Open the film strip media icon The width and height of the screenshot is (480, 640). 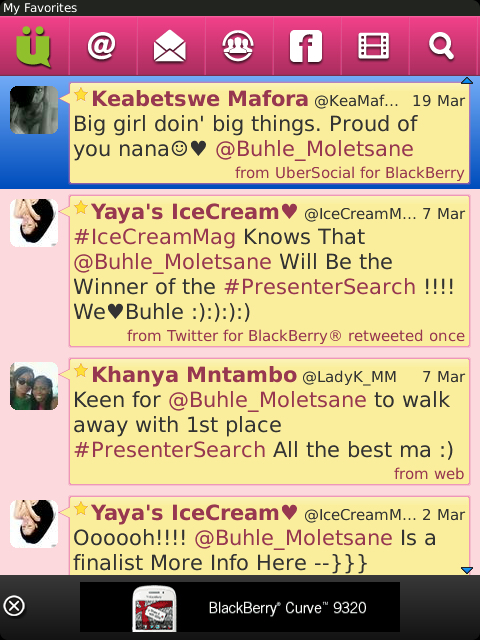click(373, 46)
